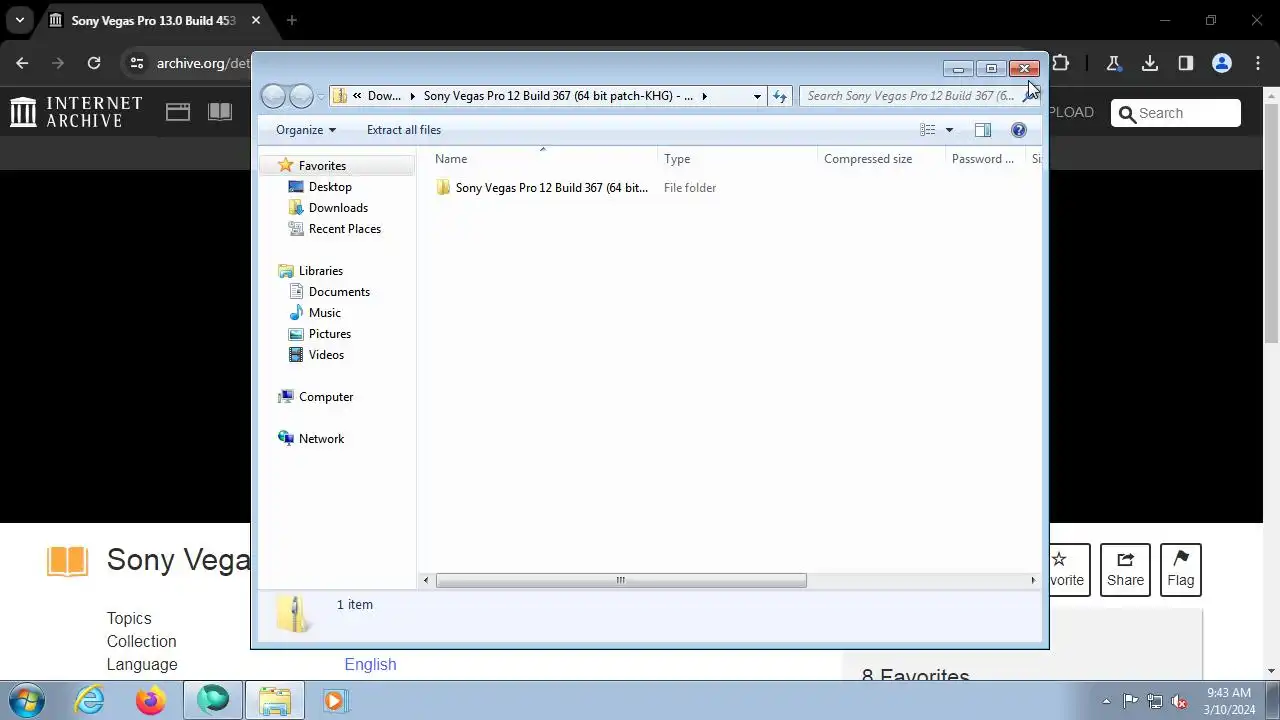Click English language link
This screenshot has width=1280, height=720.
pyautogui.click(x=370, y=664)
